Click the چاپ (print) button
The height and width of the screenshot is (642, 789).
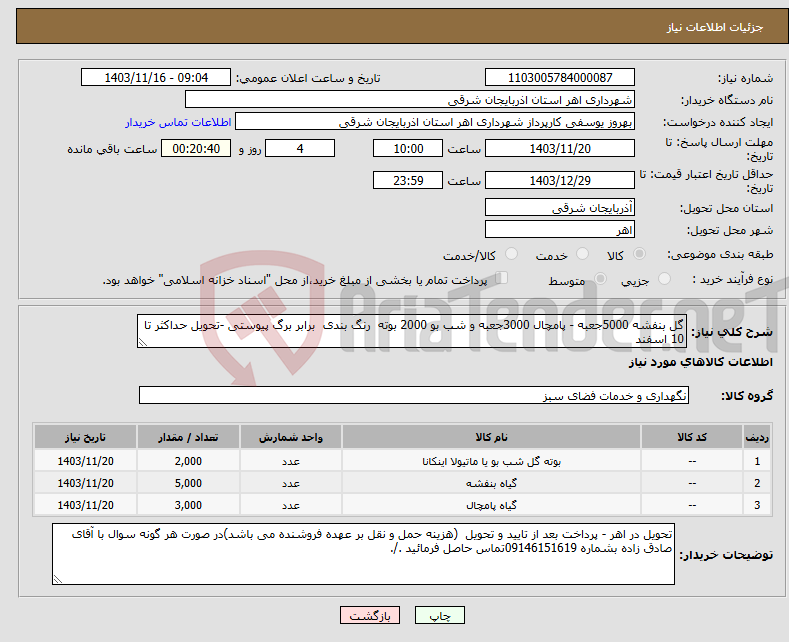tap(439, 615)
